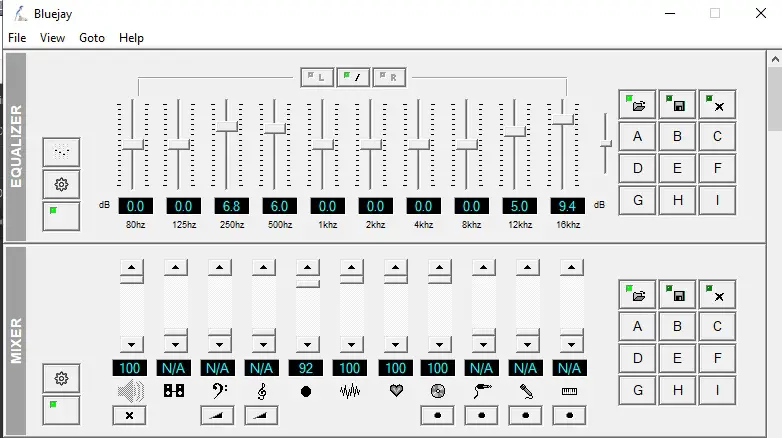782x438 pixels.
Task: Click the 250hz equalizer slider handle
Action: coord(227,126)
